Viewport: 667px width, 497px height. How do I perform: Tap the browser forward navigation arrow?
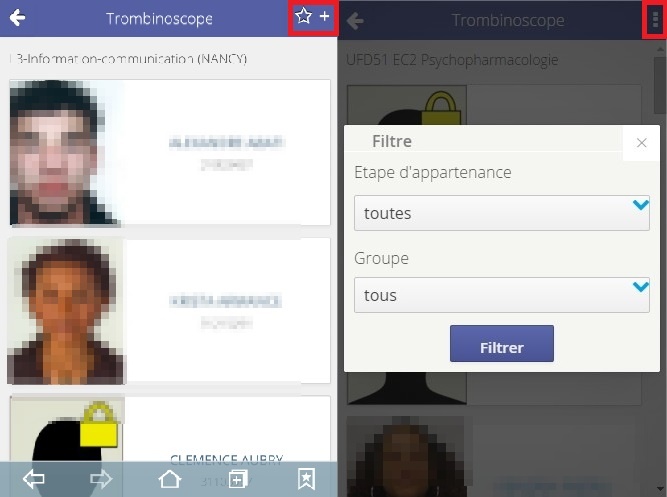point(101,479)
